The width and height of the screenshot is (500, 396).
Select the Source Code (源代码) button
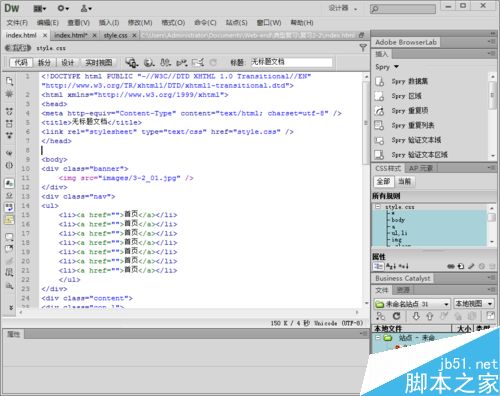click(18, 48)
